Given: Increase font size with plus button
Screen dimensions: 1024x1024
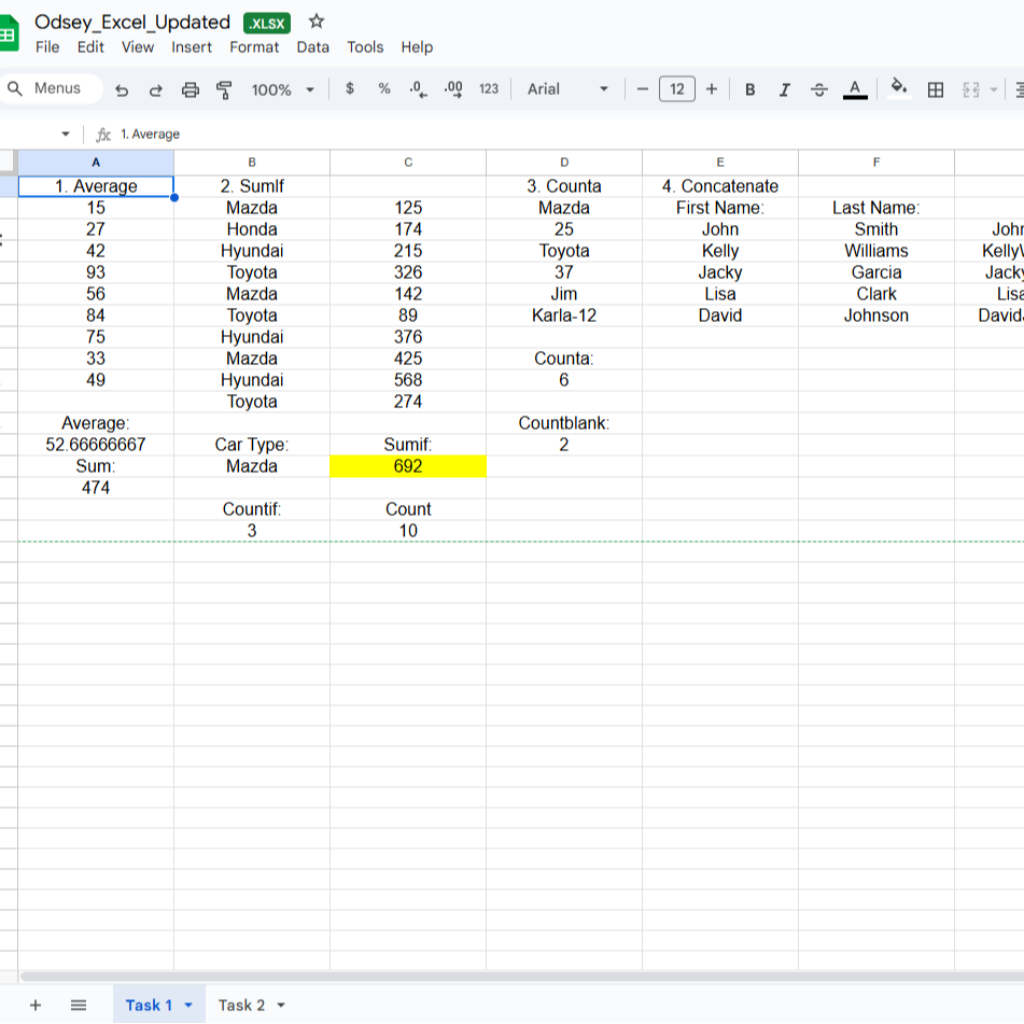Looking at the screenshot, I should pos(711,89).
